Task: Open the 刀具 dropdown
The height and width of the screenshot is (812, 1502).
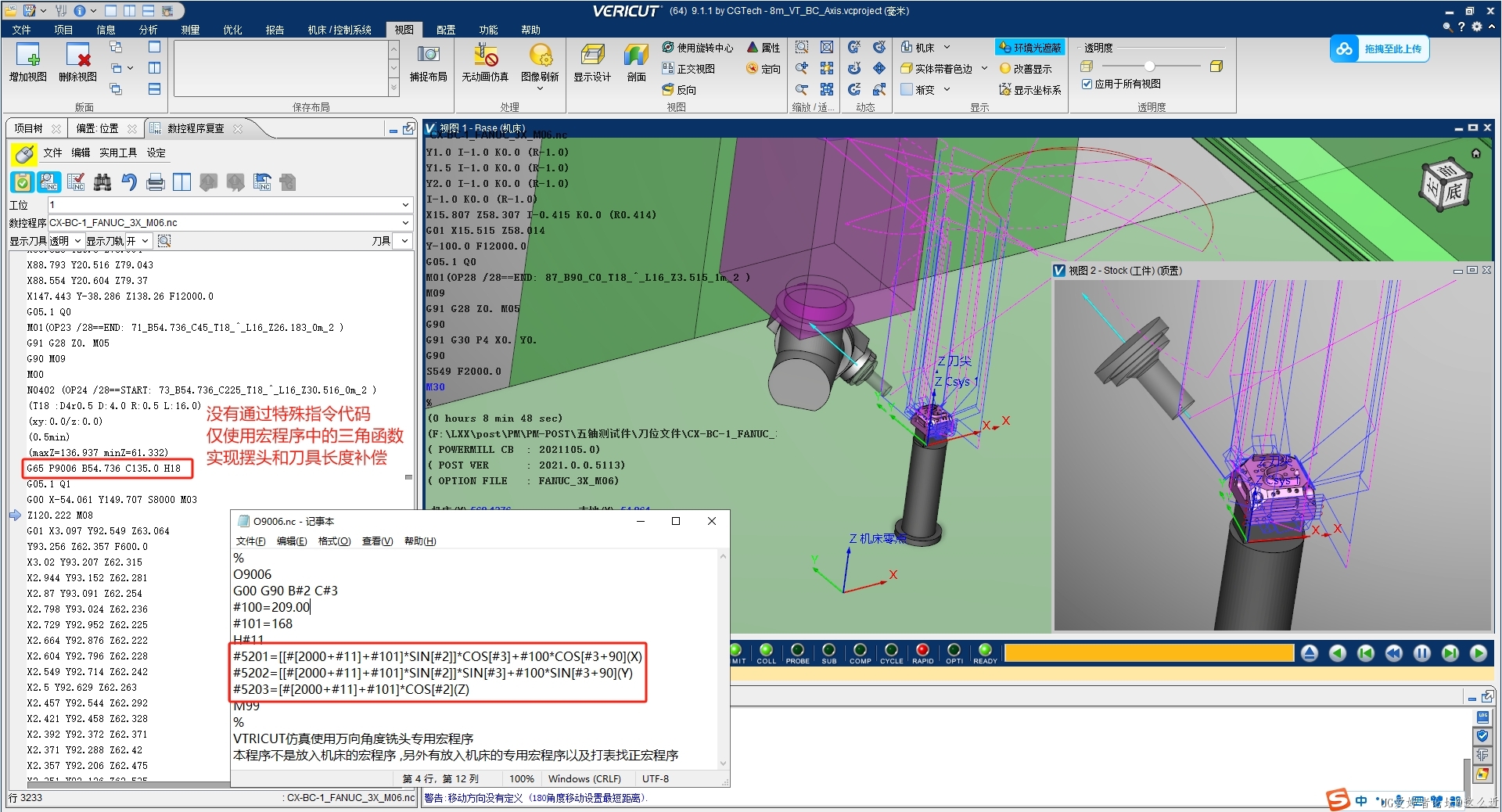Action: coord(404,241)
